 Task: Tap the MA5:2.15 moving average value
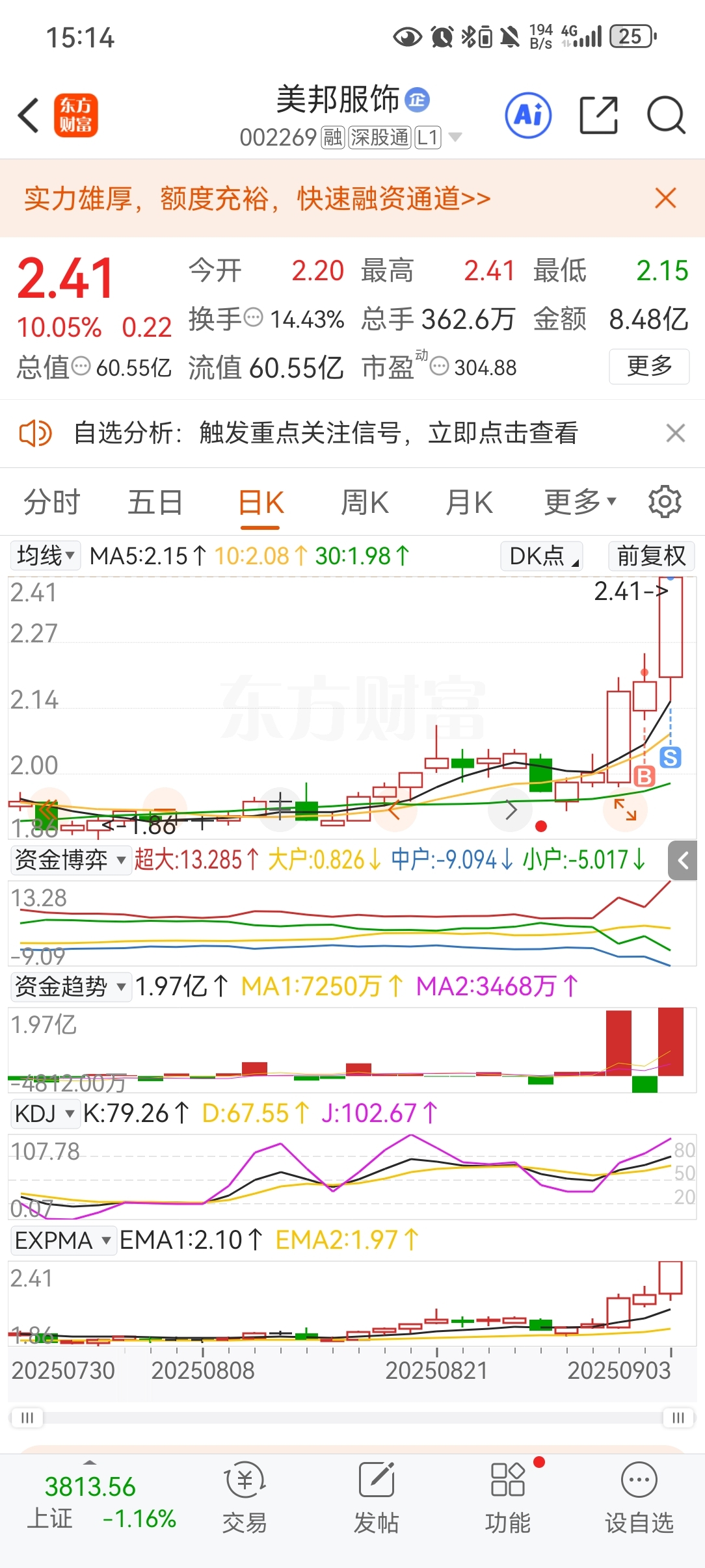click(x=148, y=556)
